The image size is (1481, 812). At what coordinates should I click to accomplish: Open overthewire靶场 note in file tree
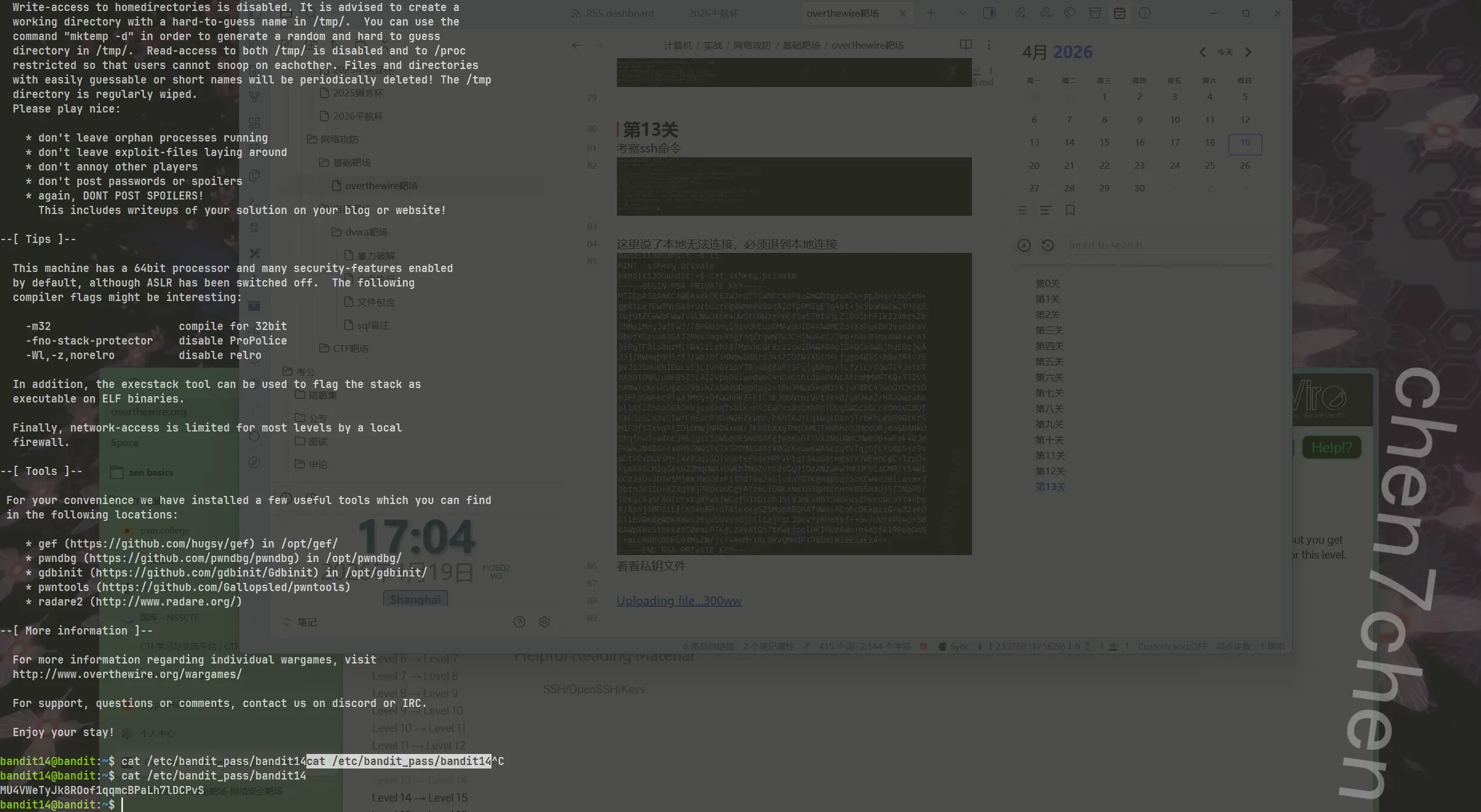[381, 186]
